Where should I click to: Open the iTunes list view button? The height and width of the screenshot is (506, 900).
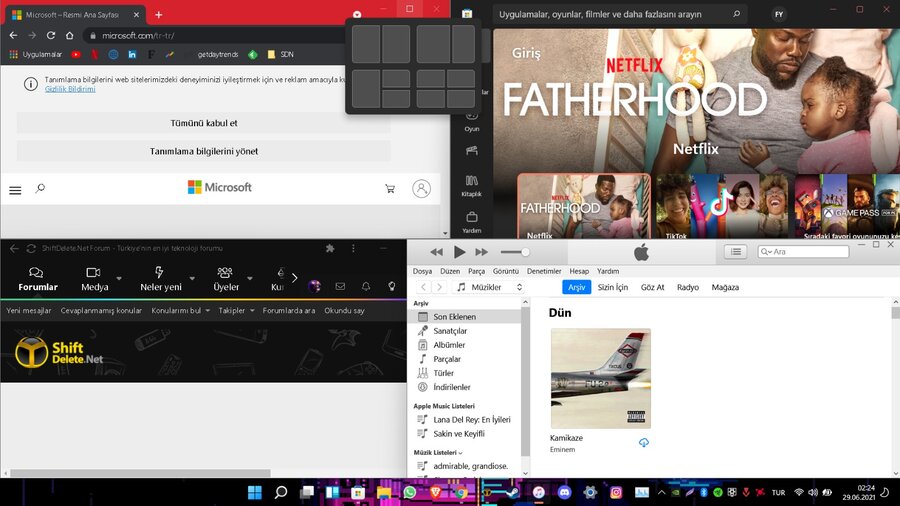pyautogui.click(x=736, y=252)
